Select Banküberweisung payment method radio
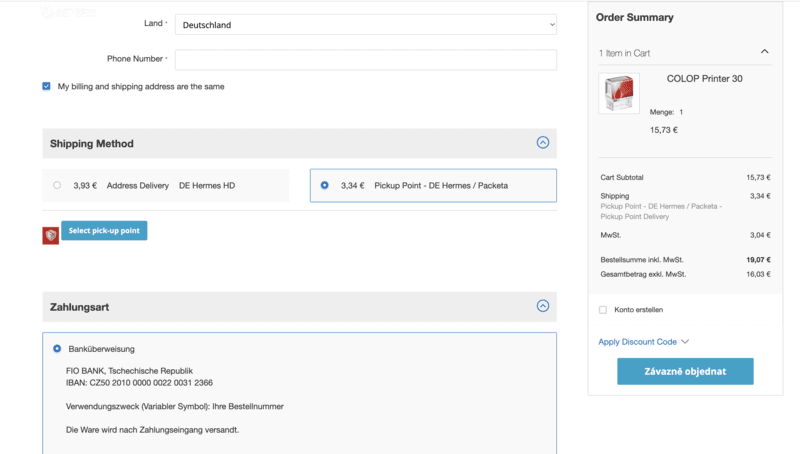This screenshot has width=800, height=454. 57,349
